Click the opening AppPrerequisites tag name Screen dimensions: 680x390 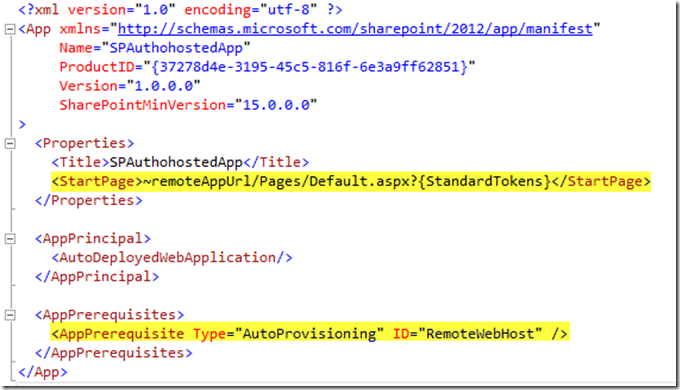(109, 315)
